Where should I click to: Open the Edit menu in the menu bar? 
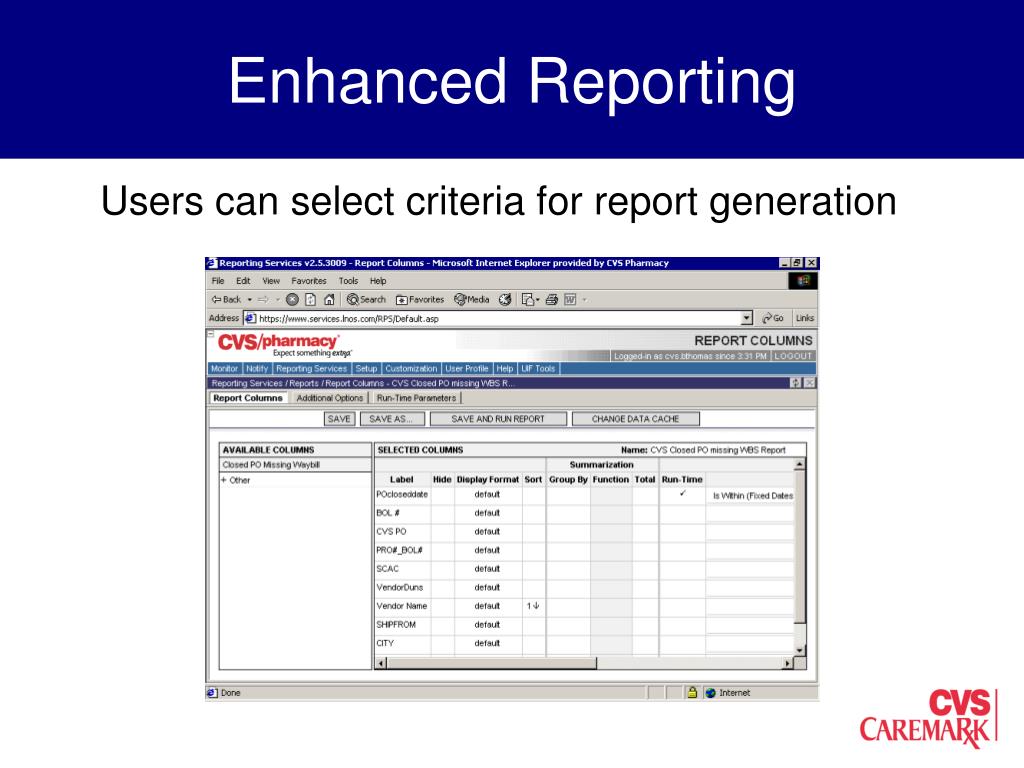[243, 281]
